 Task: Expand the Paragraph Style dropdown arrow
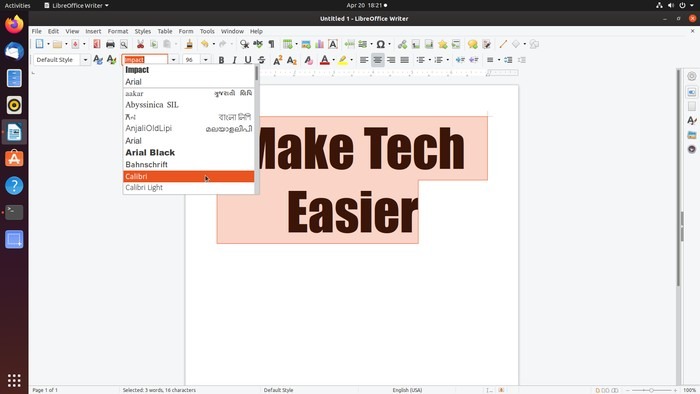tap(85, 60)
